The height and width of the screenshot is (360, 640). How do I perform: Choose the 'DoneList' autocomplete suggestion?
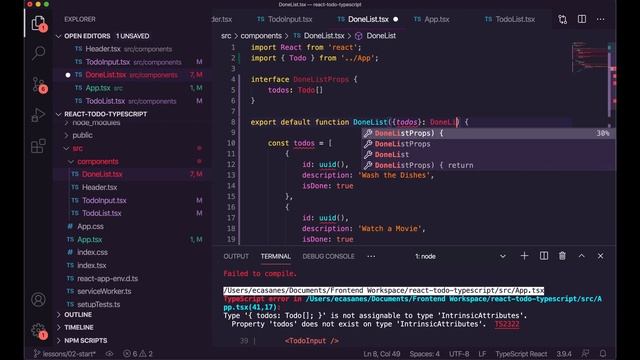point(488,154)
